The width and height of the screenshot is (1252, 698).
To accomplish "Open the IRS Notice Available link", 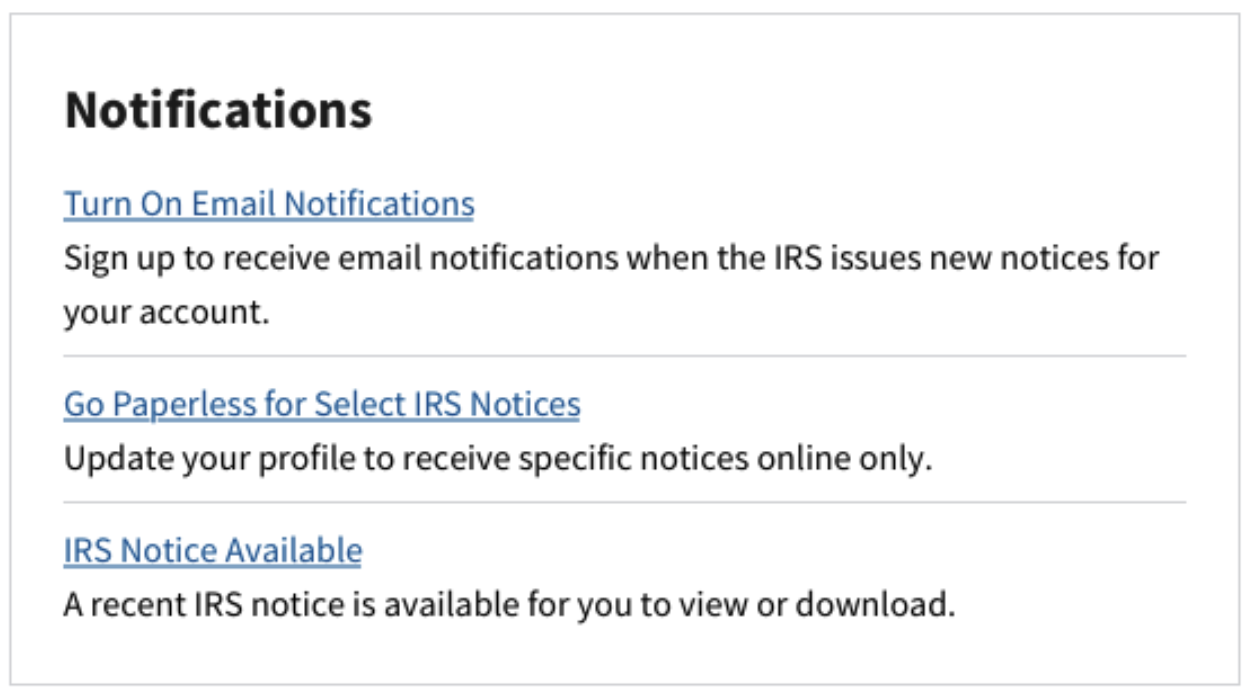I will pyautogui.click(x=213, y=550).
